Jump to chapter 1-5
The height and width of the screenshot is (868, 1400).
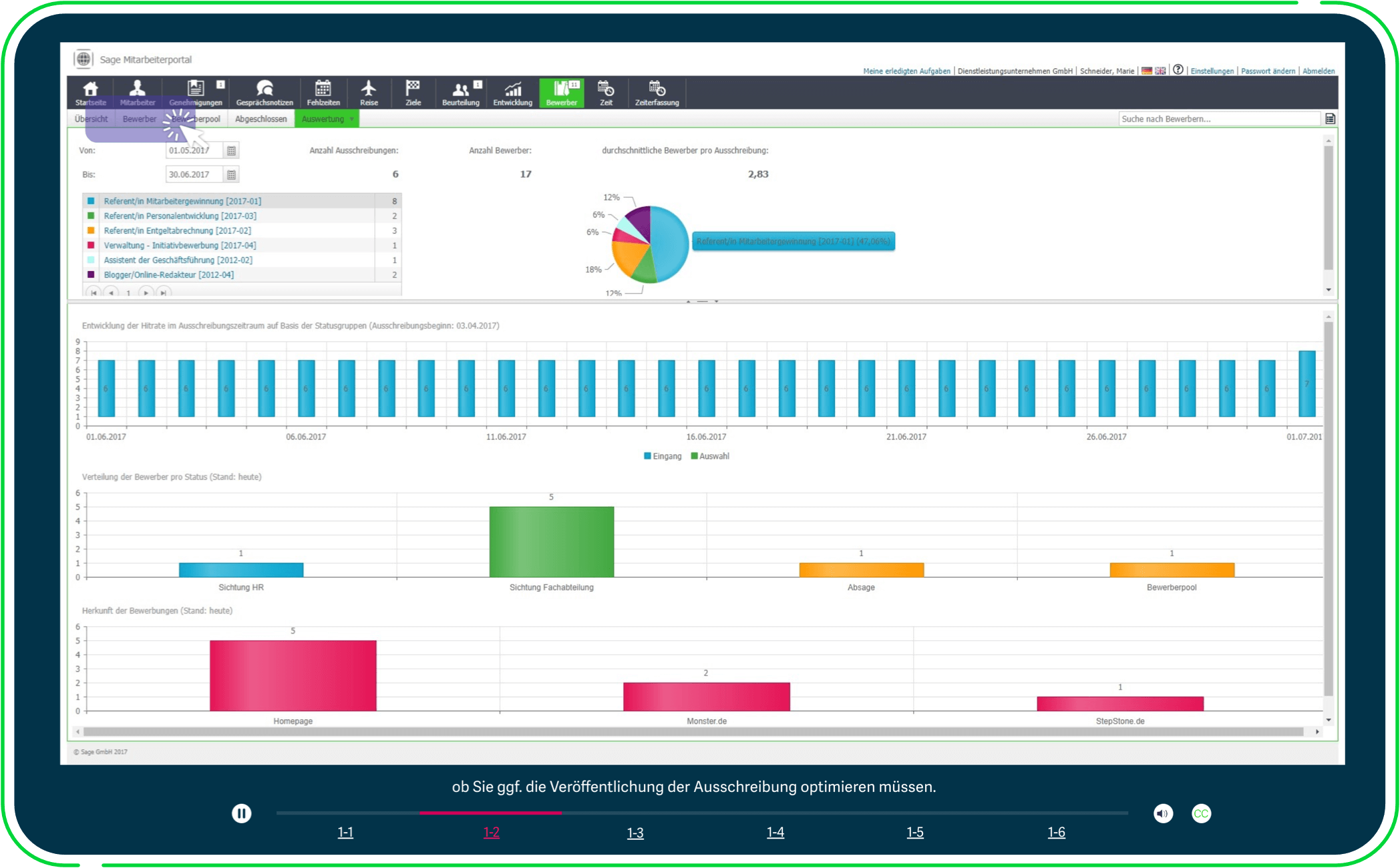(x=915, y=832)
